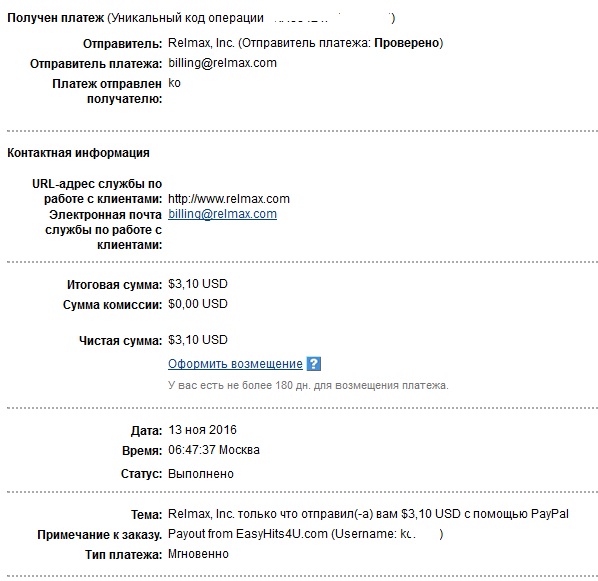The height and width of the screenshot is (581, 598).
Task: Click the Relmax, Inc. sender name
Action: [x=201, y=43]
